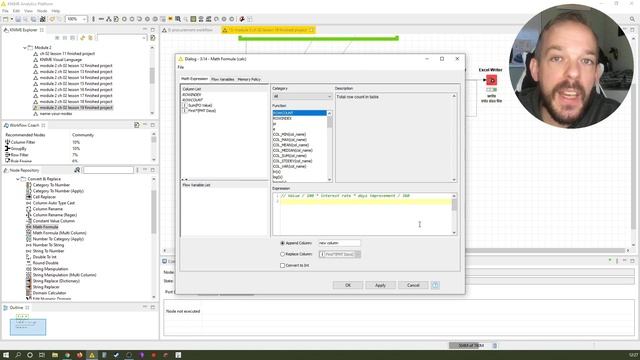640x360 pixels.
Task: Open the File menu in main window
Action: 5,11
